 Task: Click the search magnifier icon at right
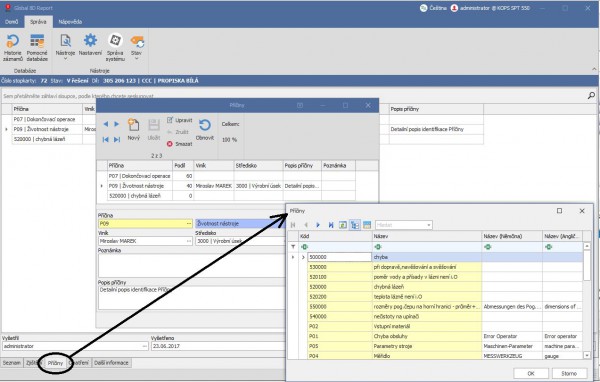click(591, 96)
